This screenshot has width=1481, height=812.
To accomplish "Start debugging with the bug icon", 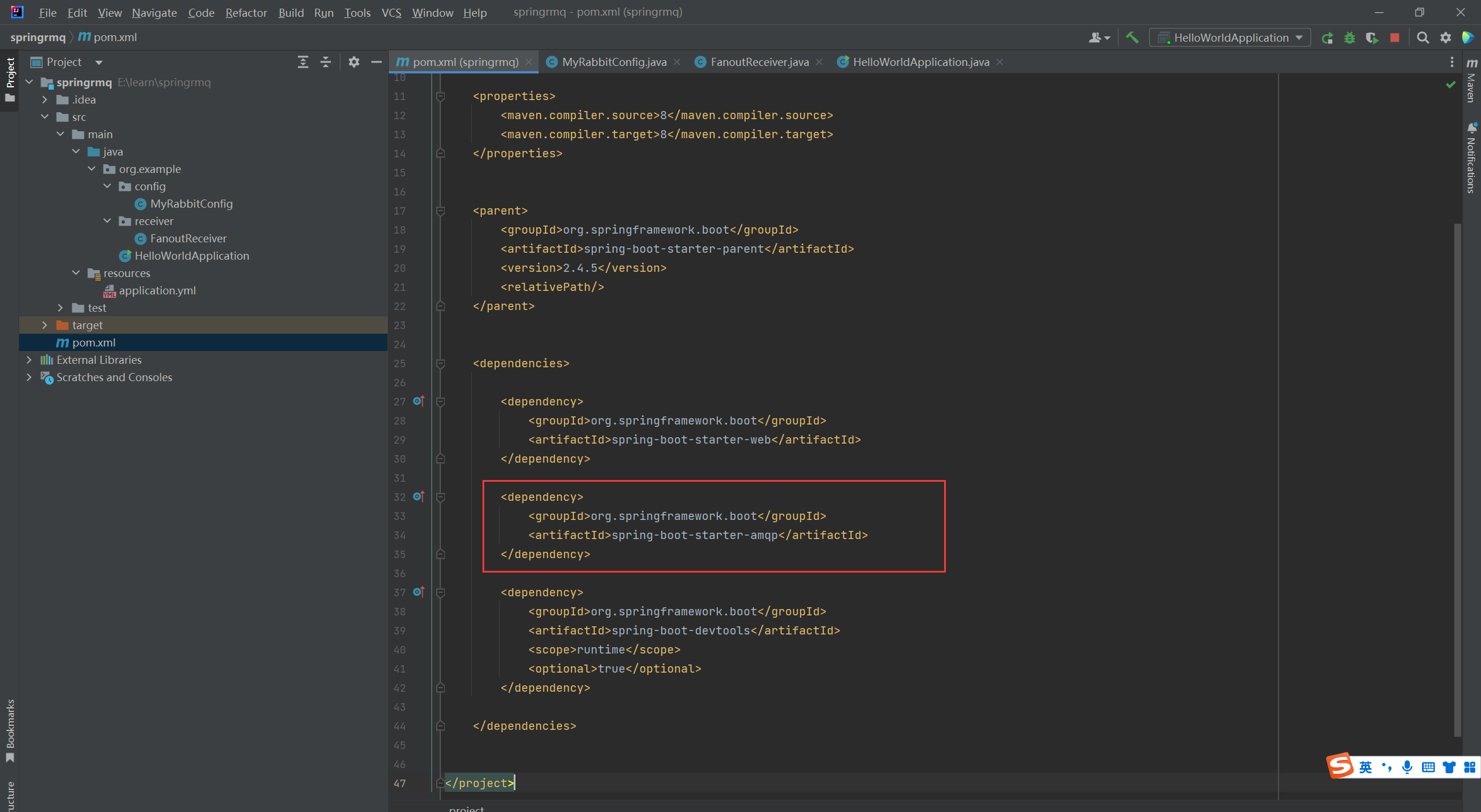I will click(1350, 37).
